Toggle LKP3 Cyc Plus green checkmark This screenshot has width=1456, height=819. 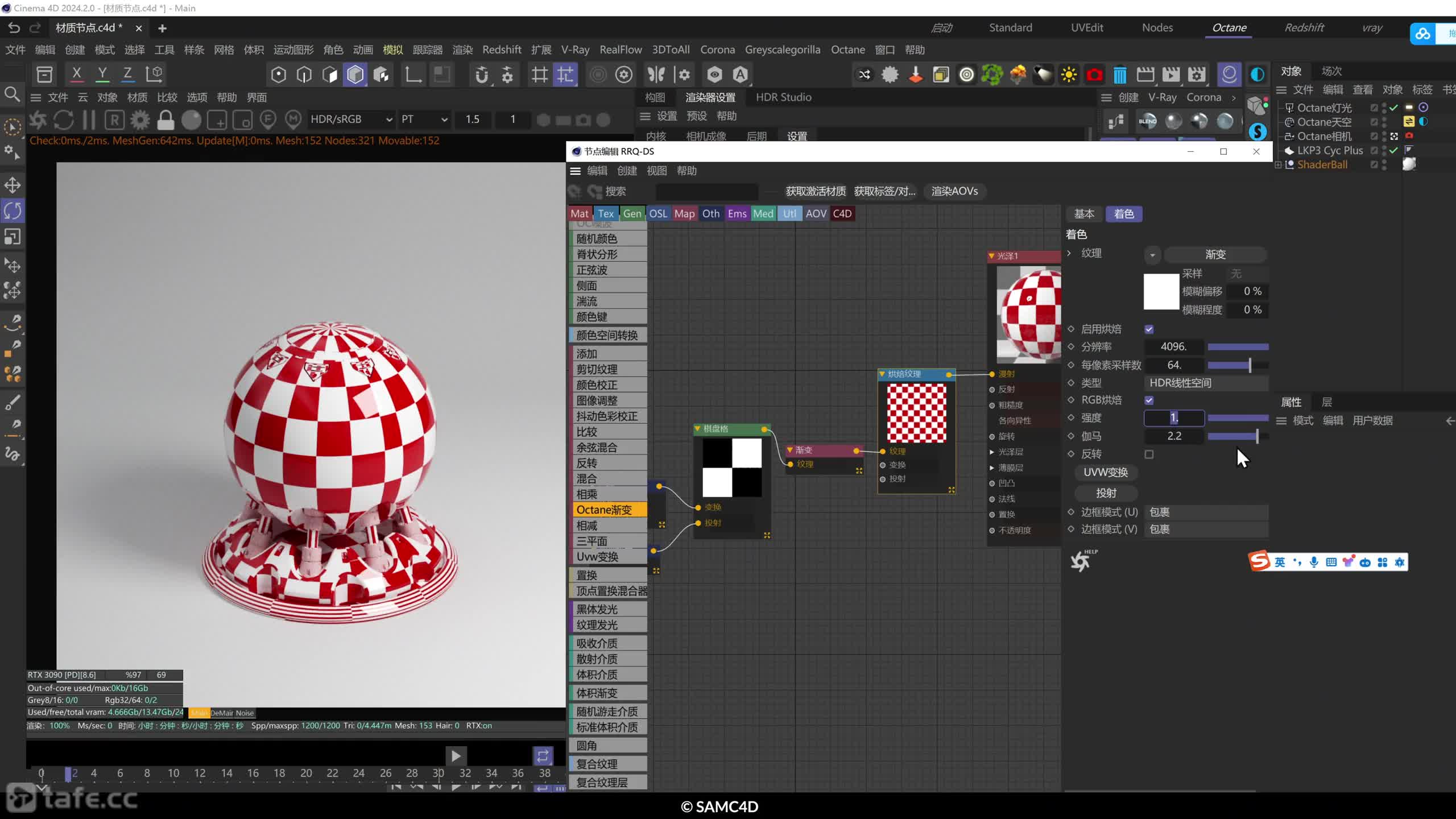pos(1393,150)
